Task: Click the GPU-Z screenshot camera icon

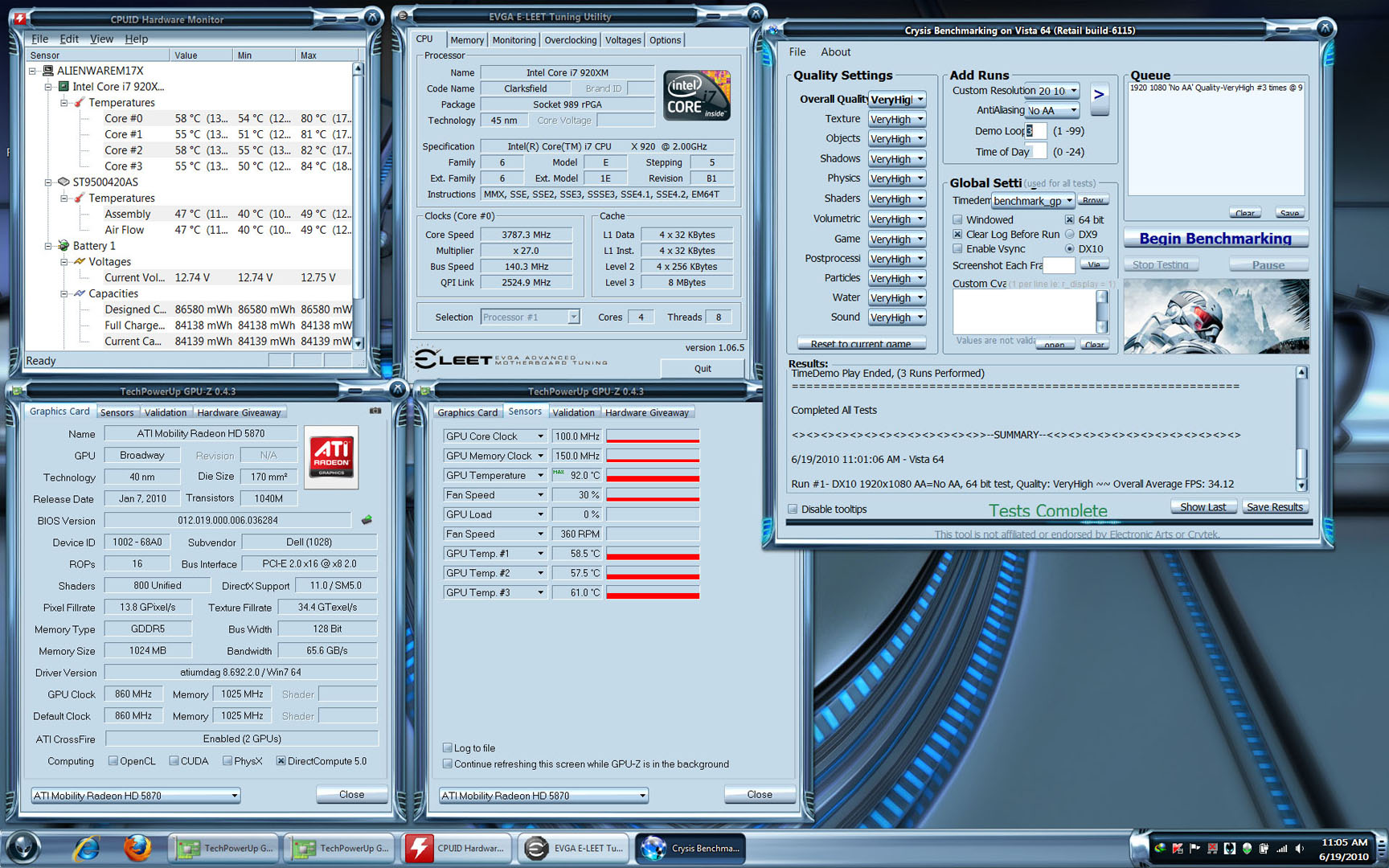Action: coord(375,411)
